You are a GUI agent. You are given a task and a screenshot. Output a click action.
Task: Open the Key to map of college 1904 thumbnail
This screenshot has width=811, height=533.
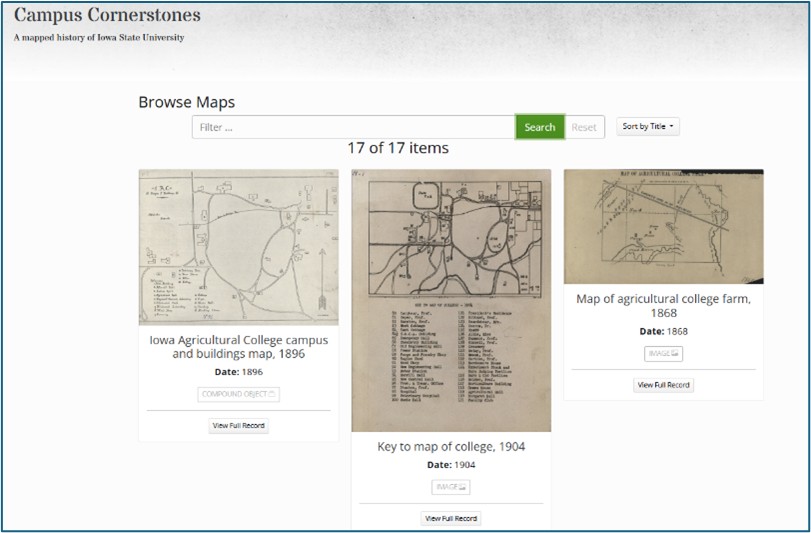[x=451, y=300]
